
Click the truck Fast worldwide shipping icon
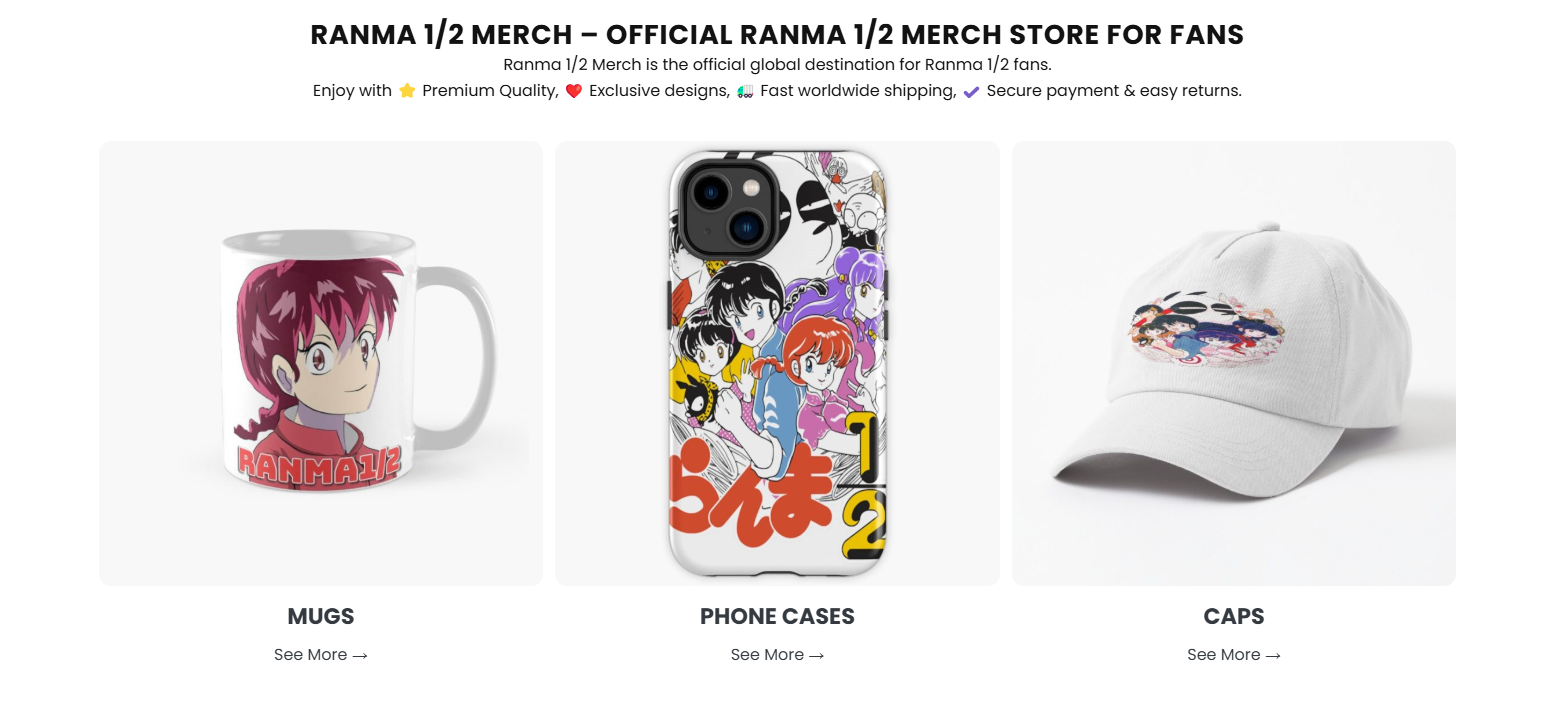click(x=742, y=90)
